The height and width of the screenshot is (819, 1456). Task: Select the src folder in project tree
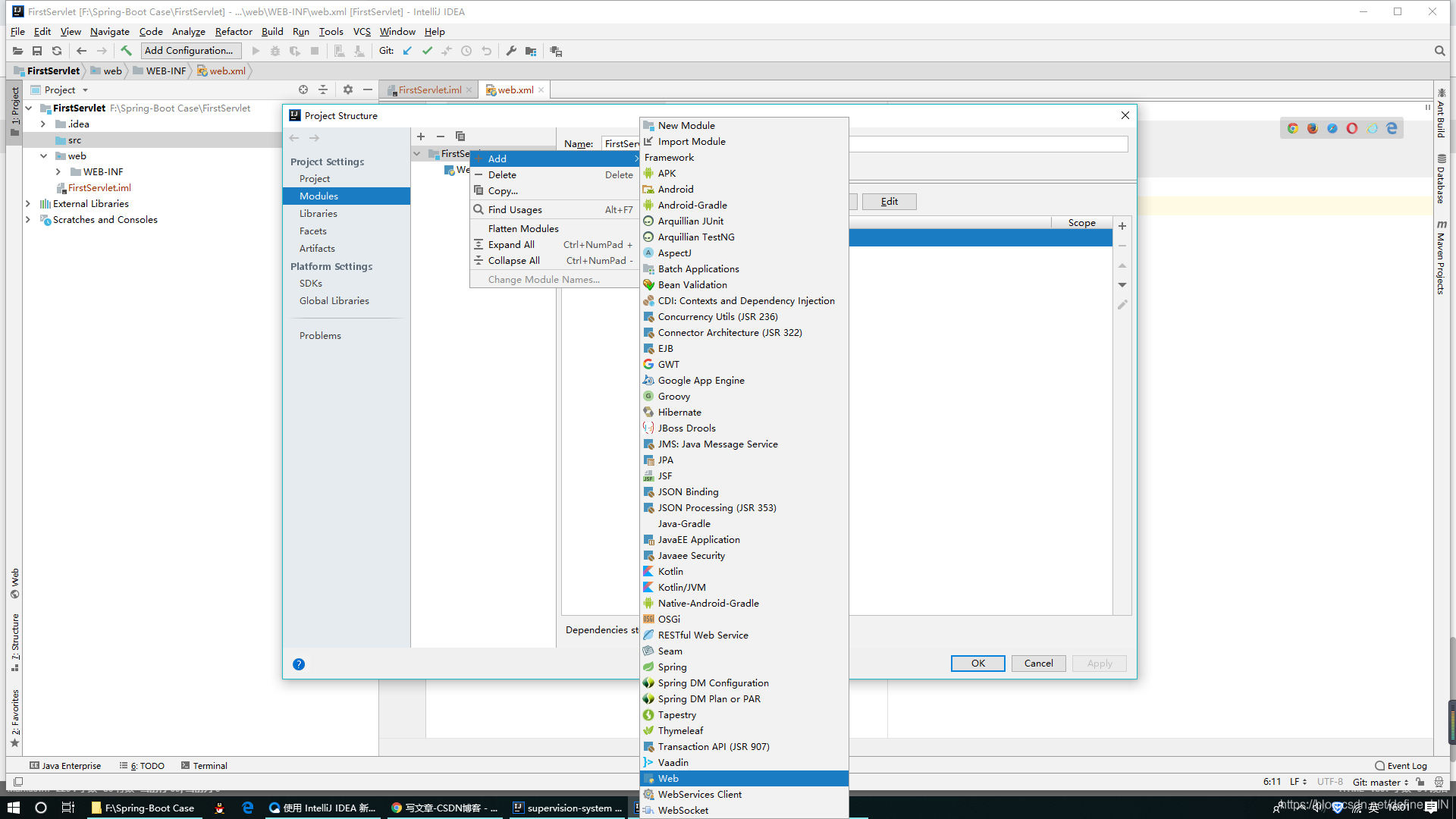click(74, 140)
